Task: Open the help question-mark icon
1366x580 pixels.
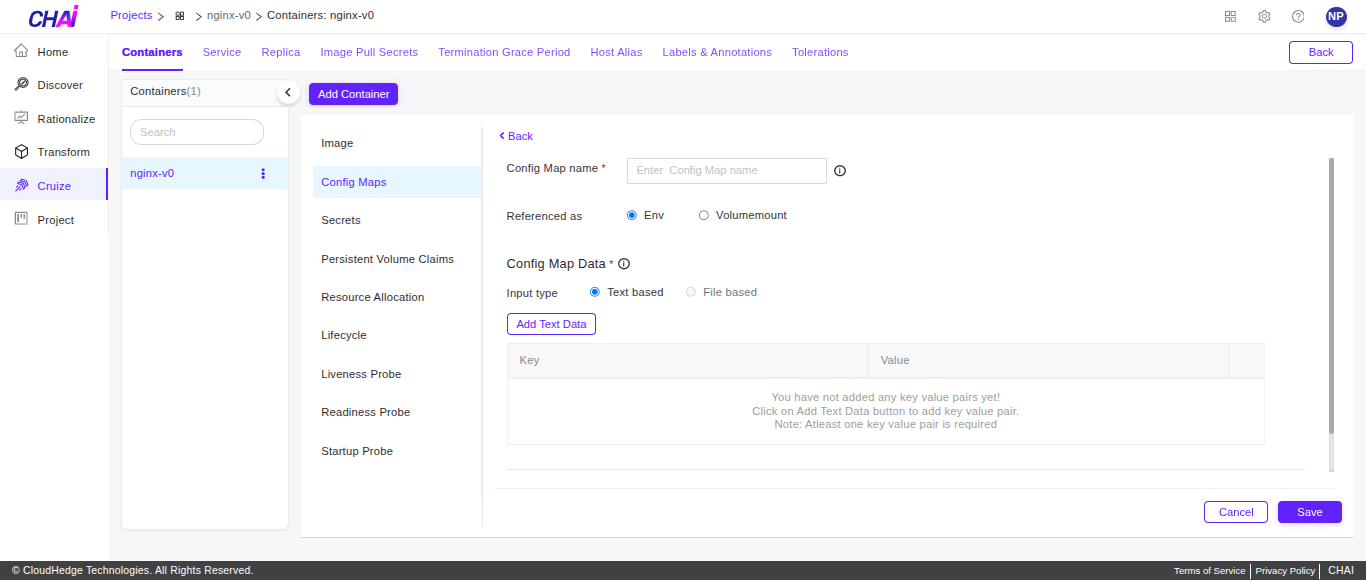Action: (1298, 16)
